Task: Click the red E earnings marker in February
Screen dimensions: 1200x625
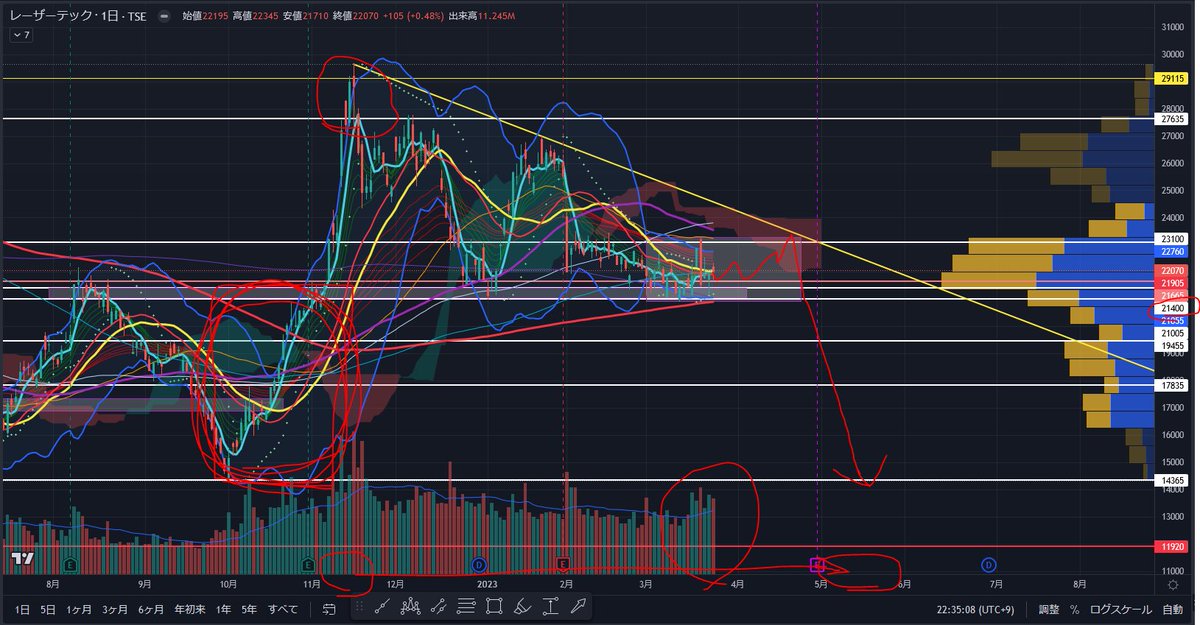Action: [x=565, y=565]
